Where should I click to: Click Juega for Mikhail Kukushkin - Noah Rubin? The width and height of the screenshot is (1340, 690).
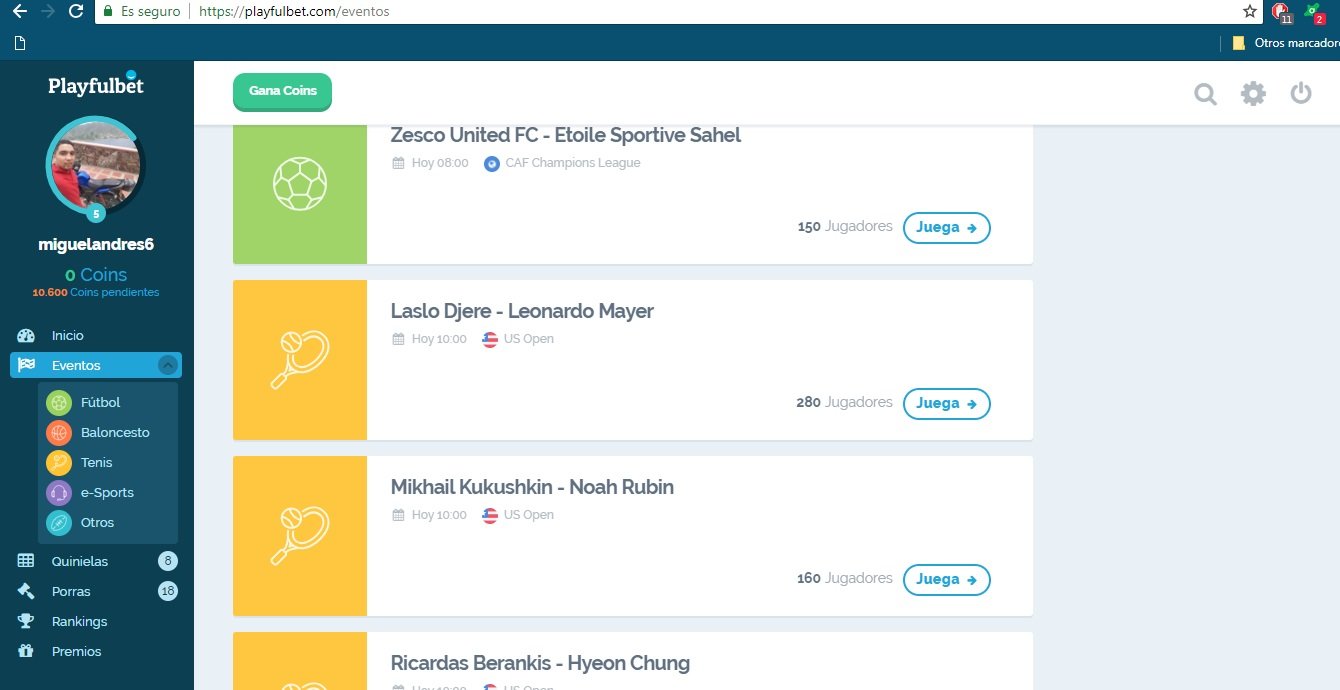coord(946,579)
